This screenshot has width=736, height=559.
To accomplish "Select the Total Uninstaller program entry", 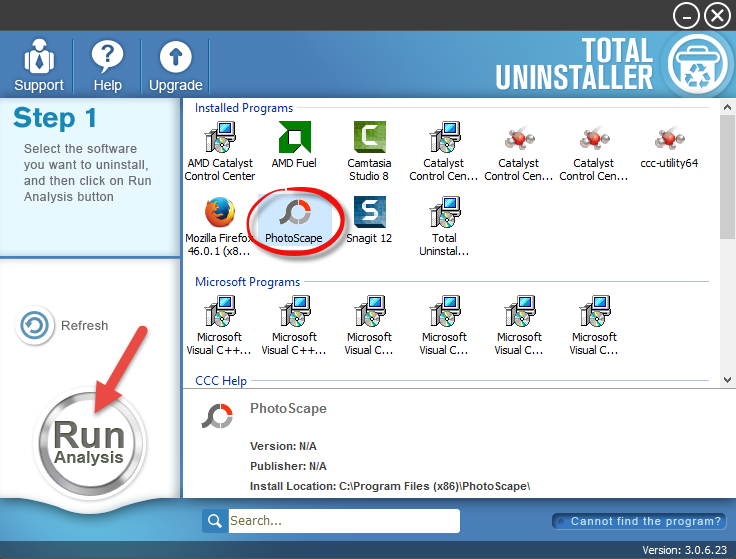I will [444, 226].
